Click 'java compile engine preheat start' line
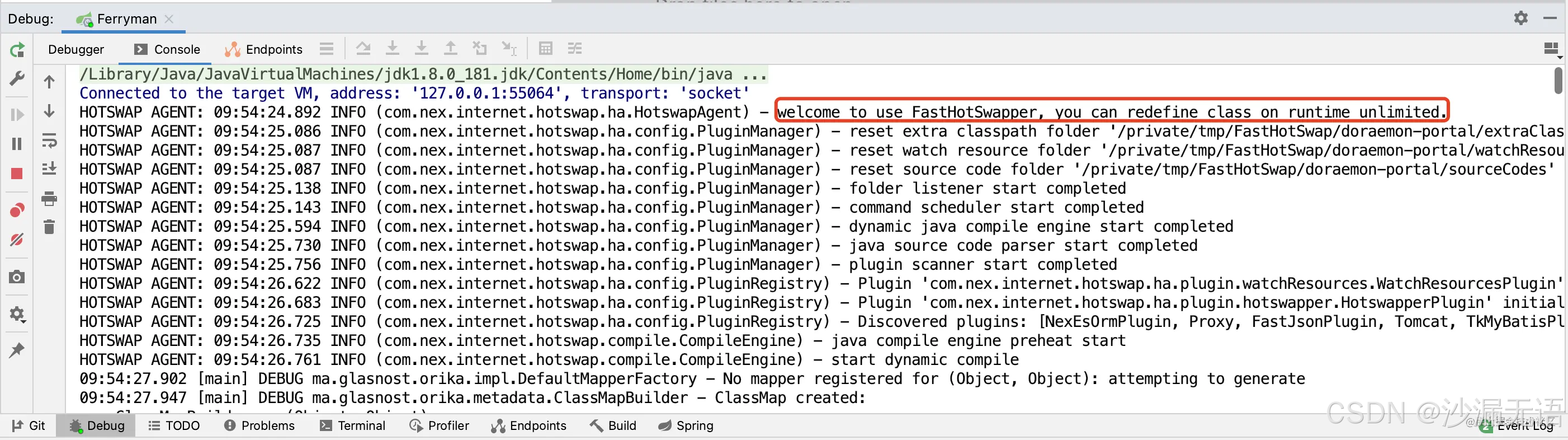The width and height of the screenshot is (1568, 440). 603,341
